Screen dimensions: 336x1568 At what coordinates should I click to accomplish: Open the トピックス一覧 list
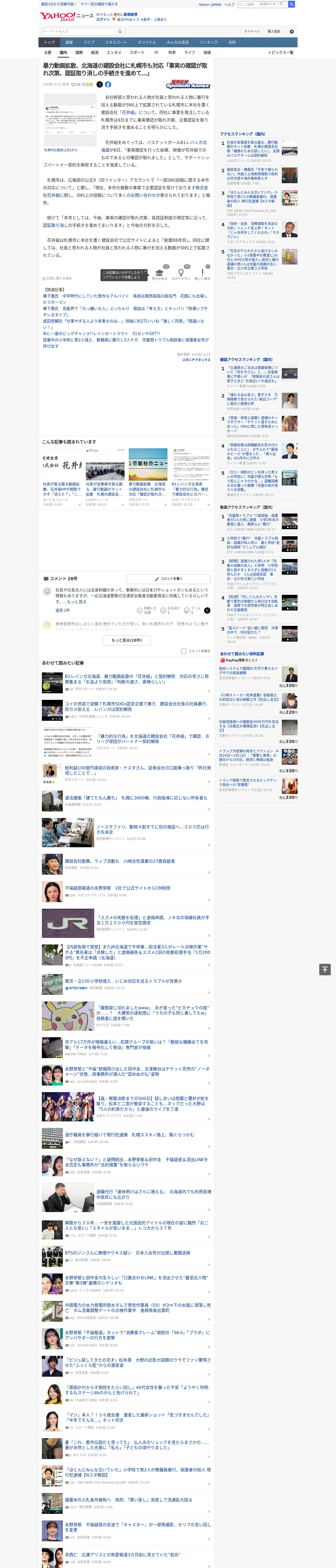281,52
